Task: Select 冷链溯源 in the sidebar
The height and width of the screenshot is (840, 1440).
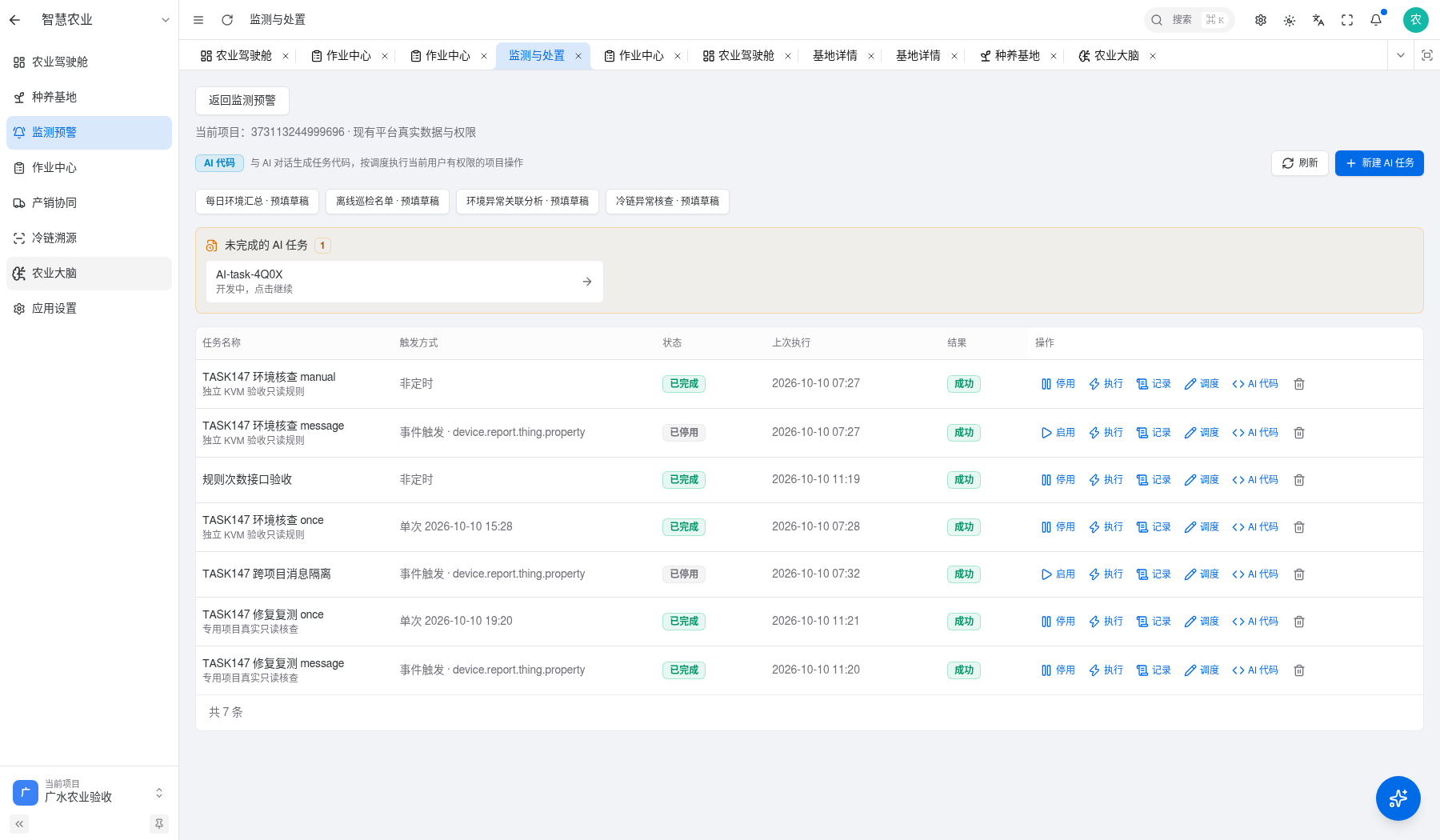Action: tap(89, 238)
